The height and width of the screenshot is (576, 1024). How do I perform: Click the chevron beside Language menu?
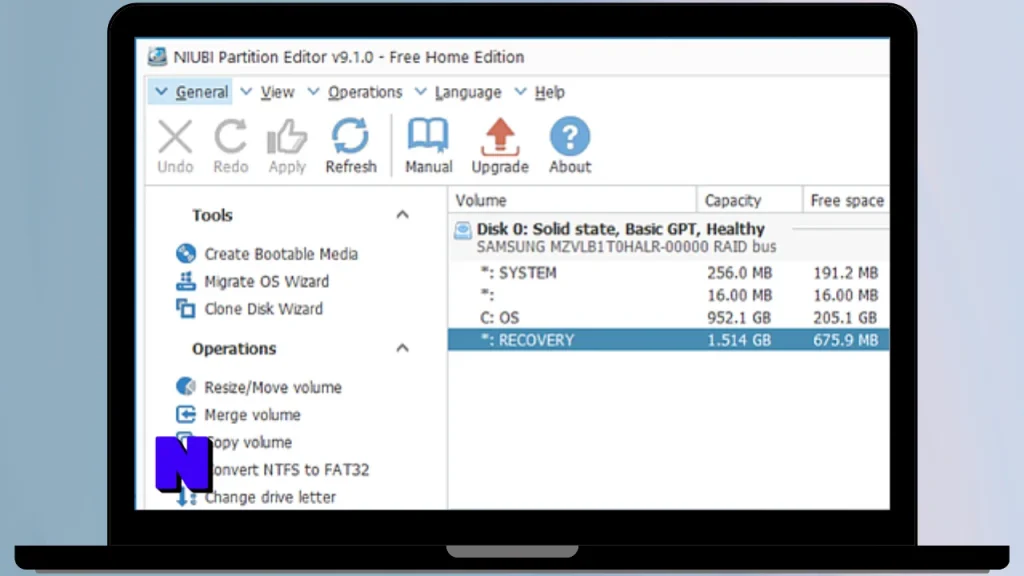point(421,92)
